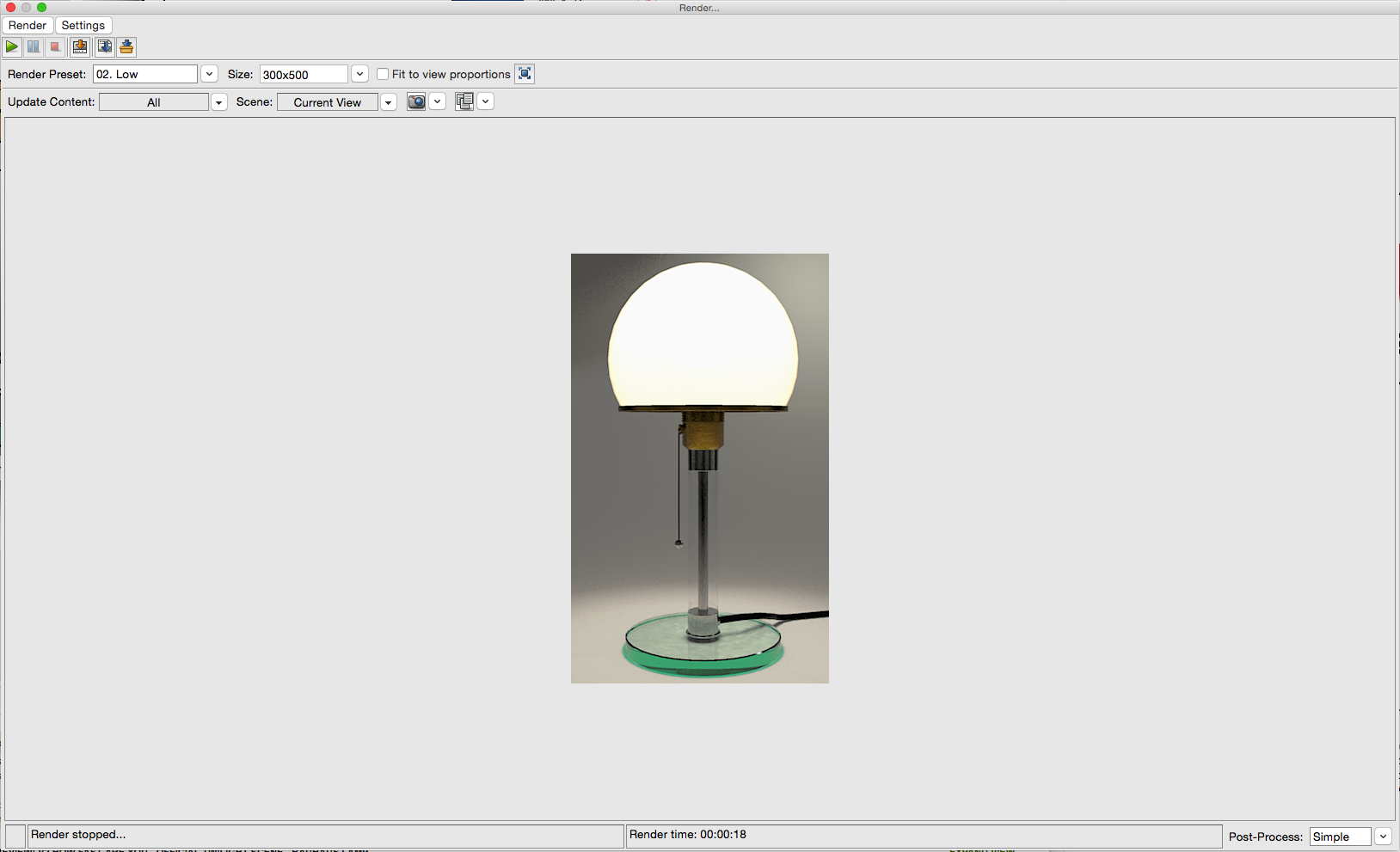Stop the render with the red square

coord(55,47)
